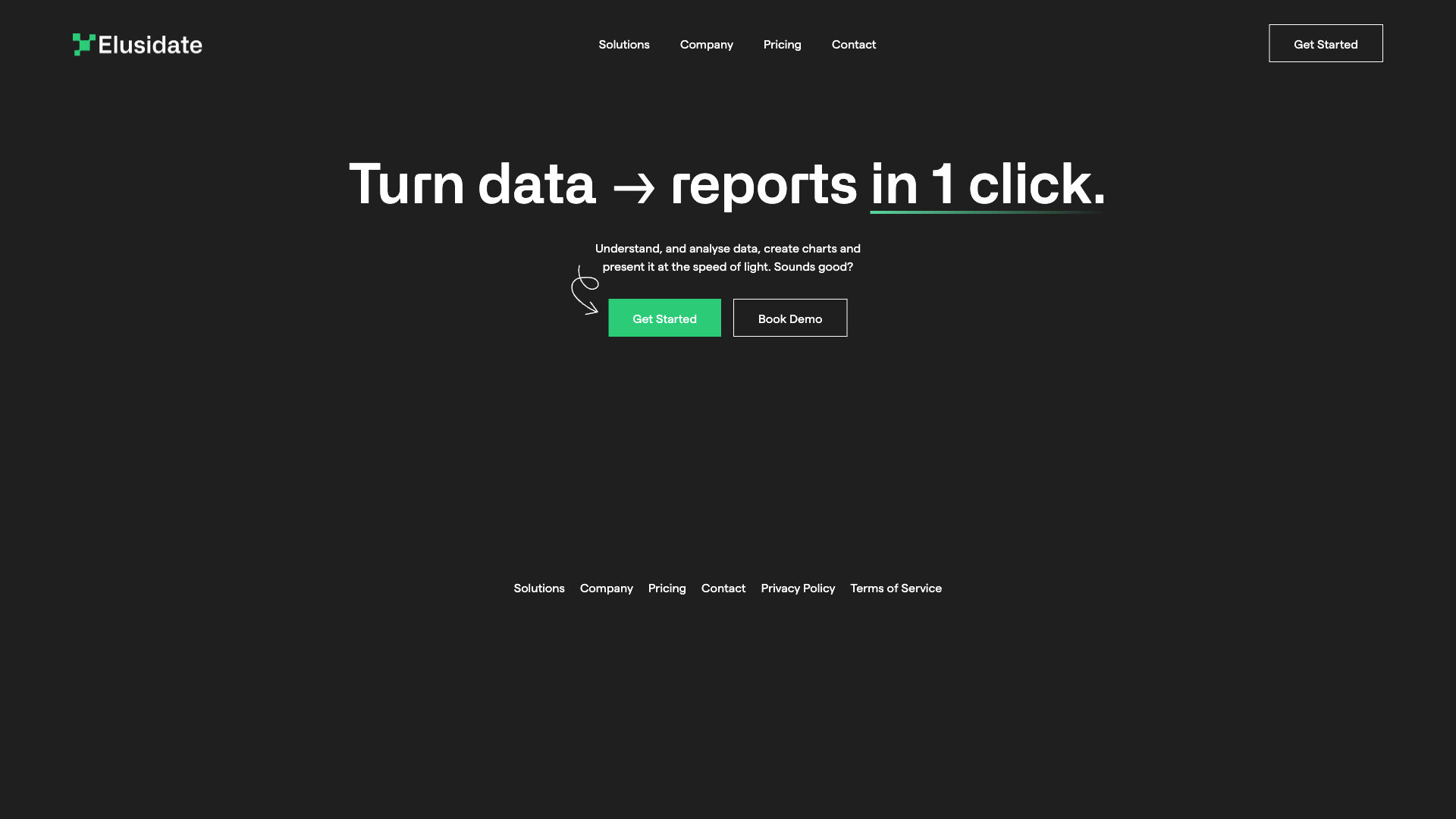Open the Solutions navigation menu
Screen dimensions: 1456x819
click(624, 43)
